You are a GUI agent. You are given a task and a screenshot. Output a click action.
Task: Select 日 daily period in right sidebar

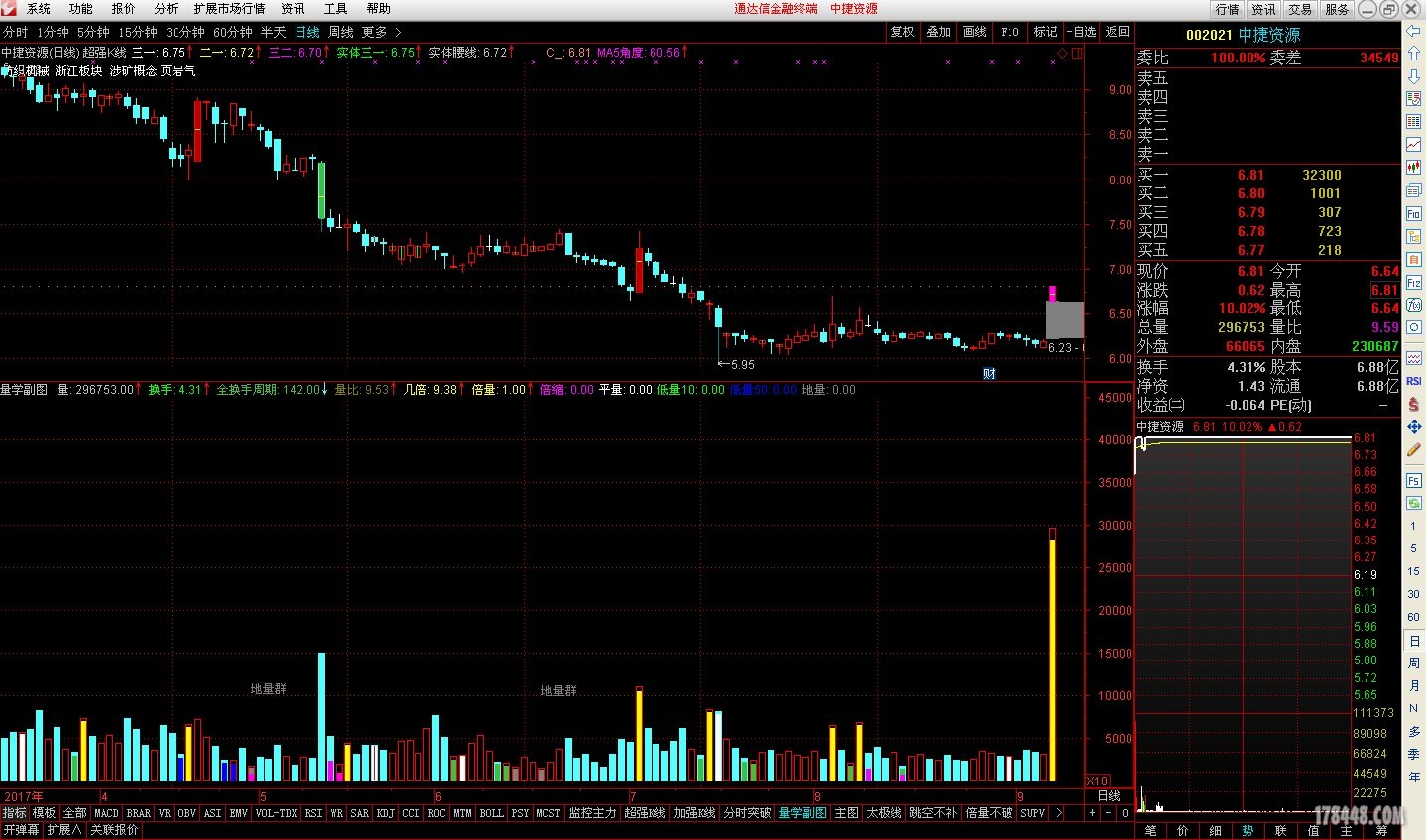[x=1414, y=640]
